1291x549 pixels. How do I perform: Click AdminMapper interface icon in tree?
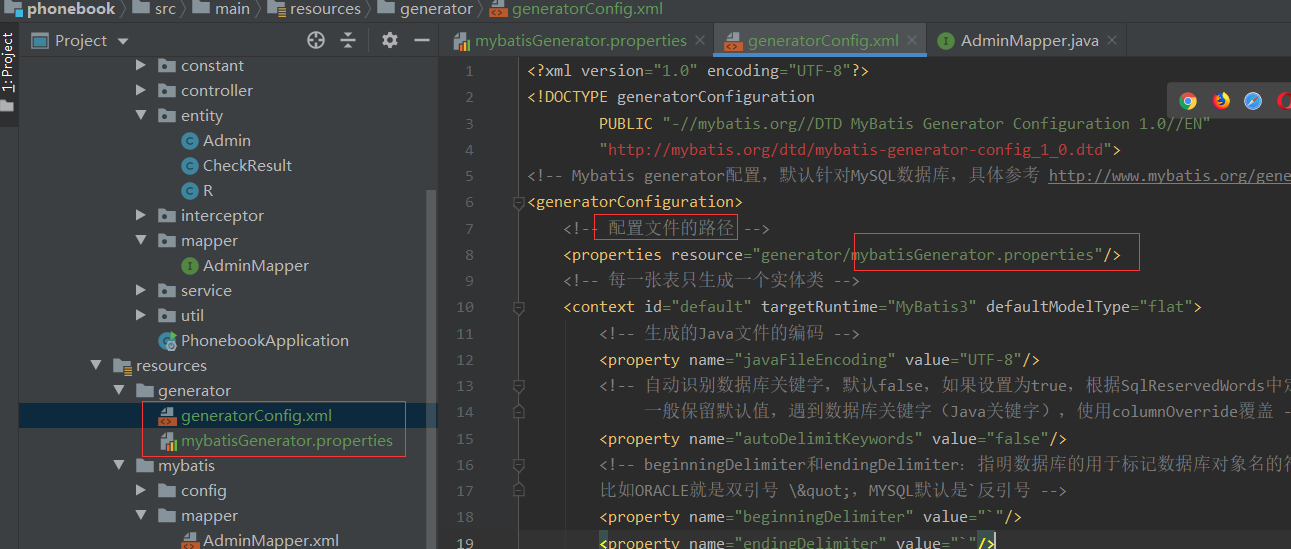190,266
